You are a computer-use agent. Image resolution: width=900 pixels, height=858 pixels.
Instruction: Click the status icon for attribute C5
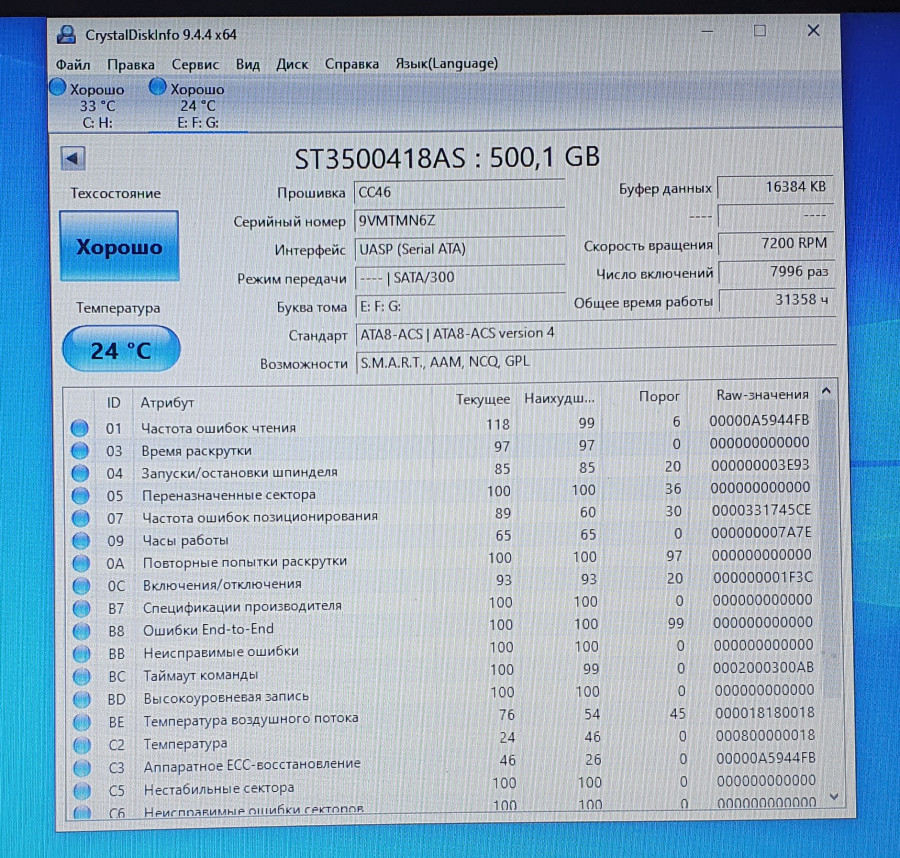(x=82, y=791)
